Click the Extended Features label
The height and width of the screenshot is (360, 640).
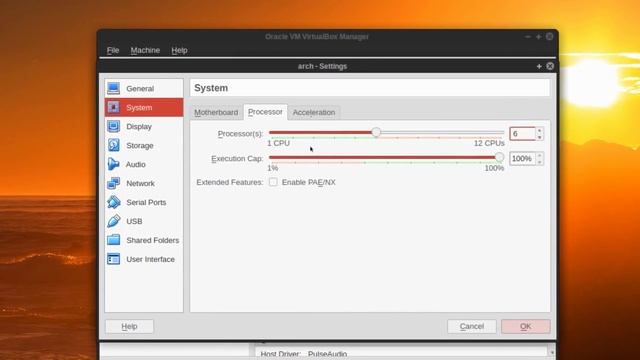point(229,182)
